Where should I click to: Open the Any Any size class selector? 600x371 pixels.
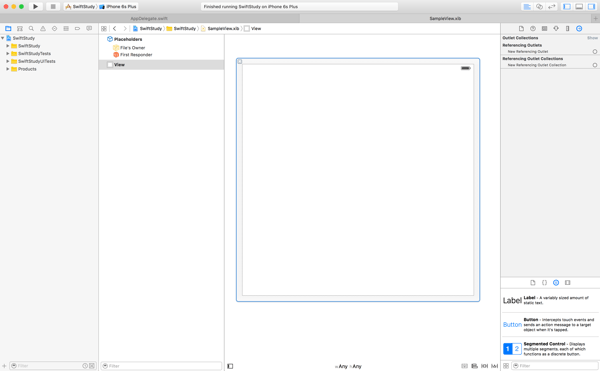348,366
